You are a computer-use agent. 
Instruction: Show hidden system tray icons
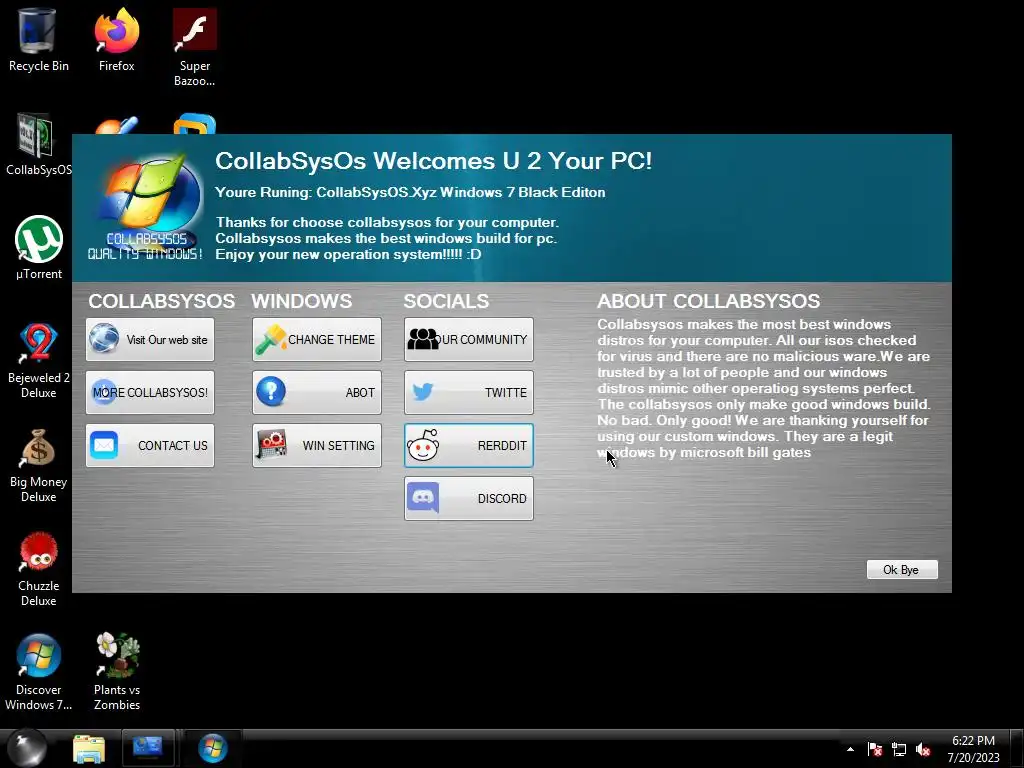[850, 749]
